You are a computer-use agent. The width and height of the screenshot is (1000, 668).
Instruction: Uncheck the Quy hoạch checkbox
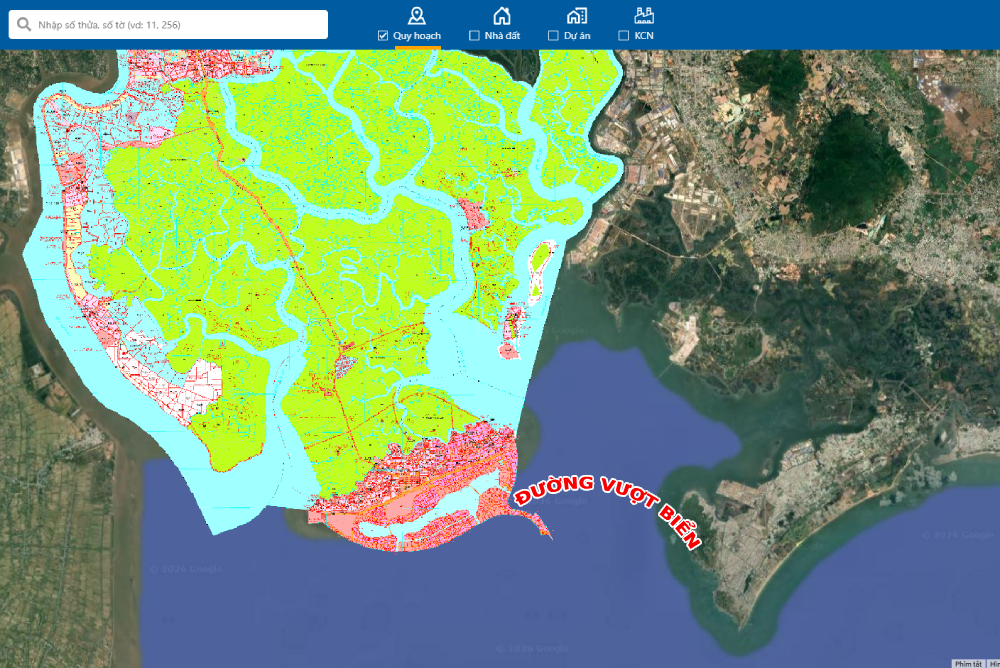[383, 36]
